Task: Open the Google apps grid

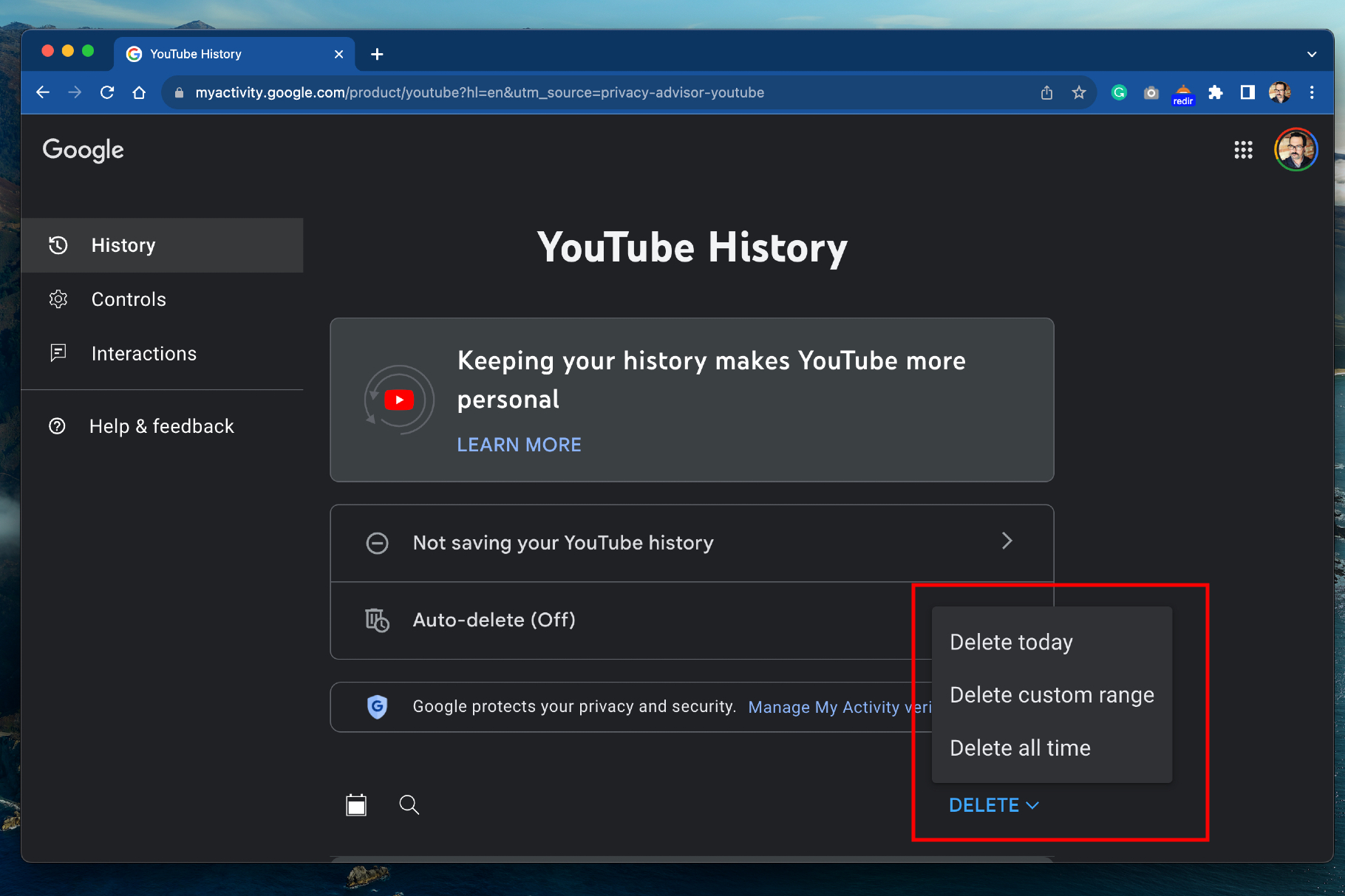Action: (x=1243, y=150)
